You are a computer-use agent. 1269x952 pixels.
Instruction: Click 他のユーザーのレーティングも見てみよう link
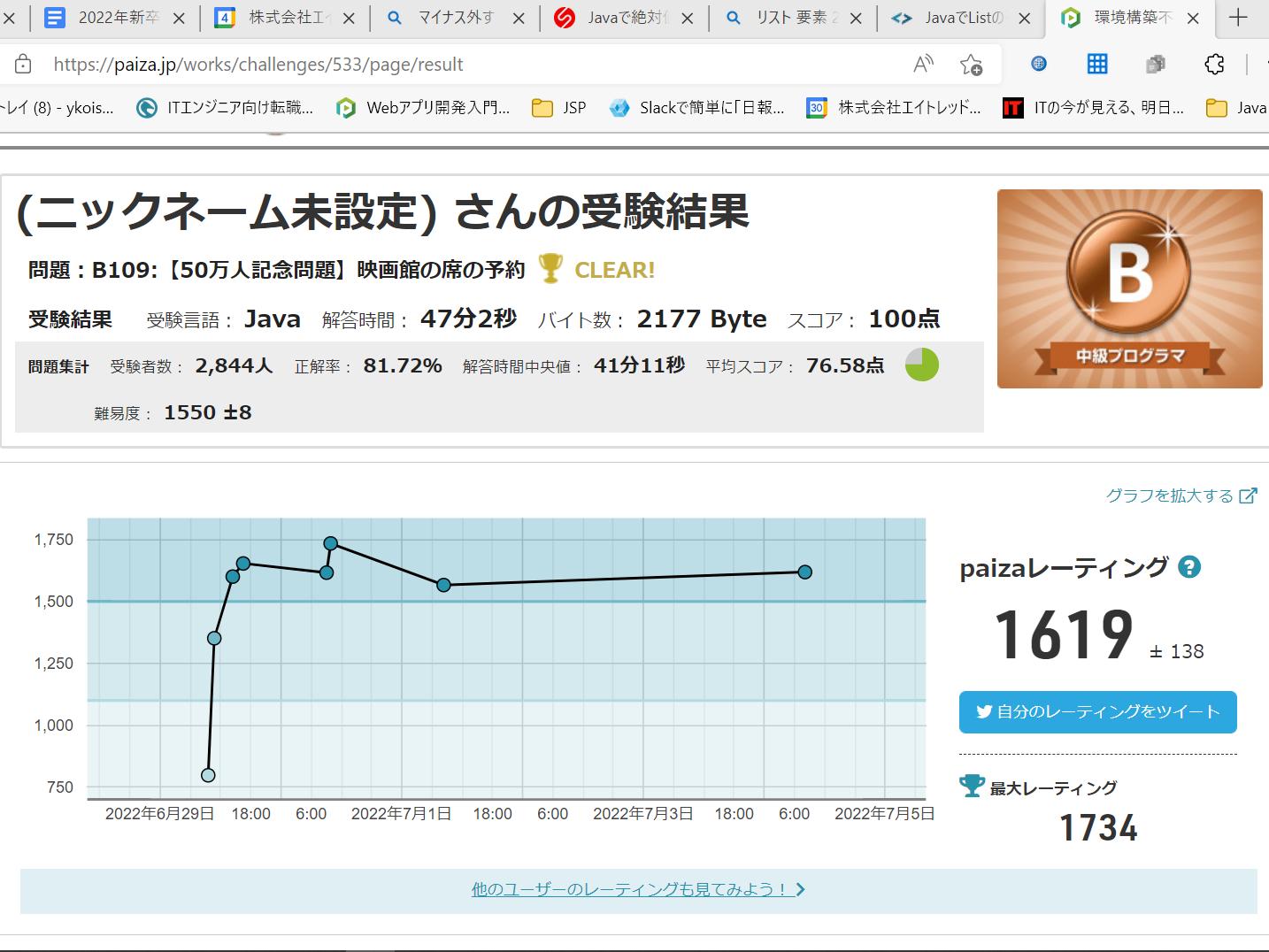(x=637, y=889)
